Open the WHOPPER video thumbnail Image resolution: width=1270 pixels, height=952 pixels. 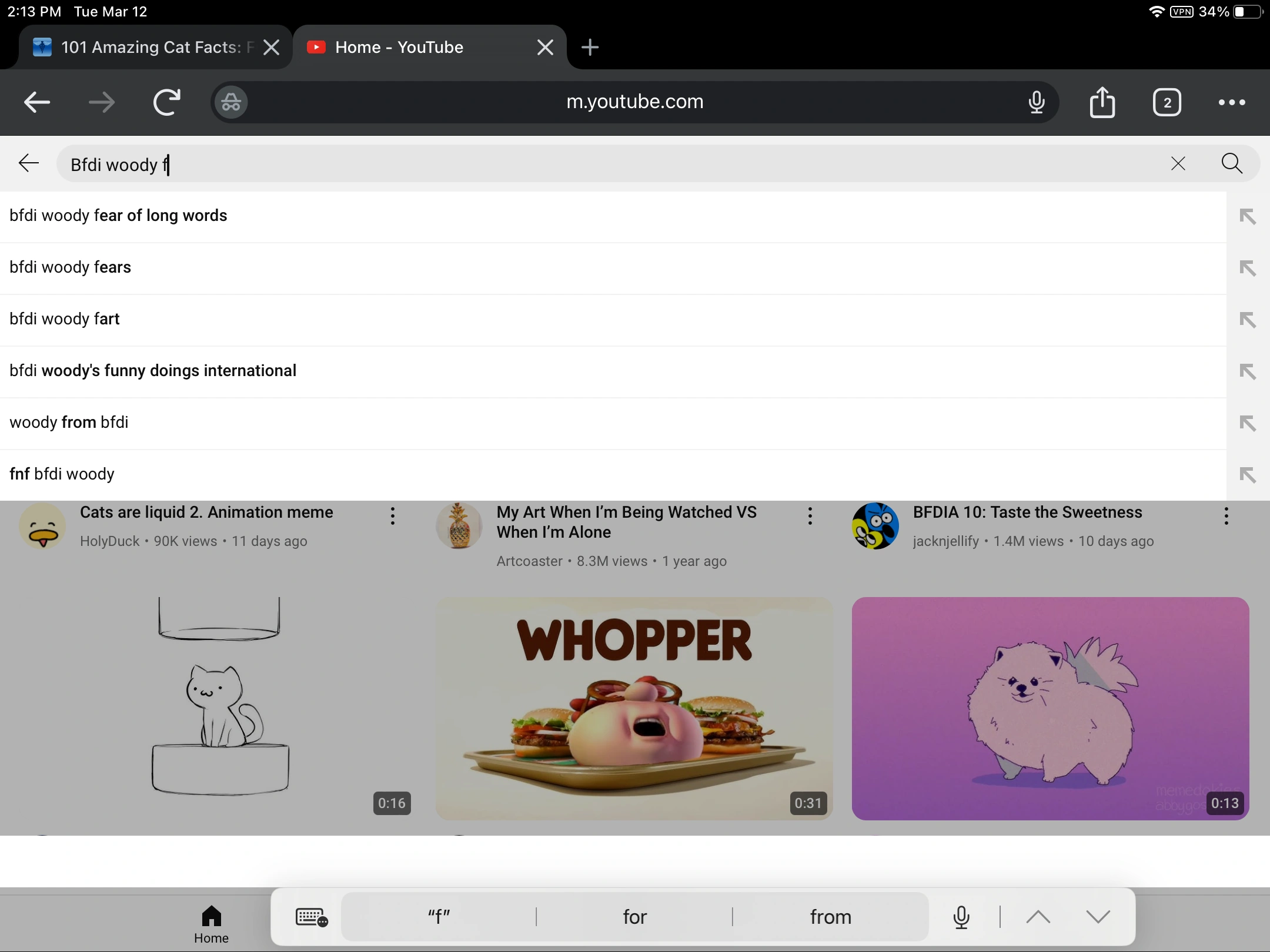[x=634, y=708]
